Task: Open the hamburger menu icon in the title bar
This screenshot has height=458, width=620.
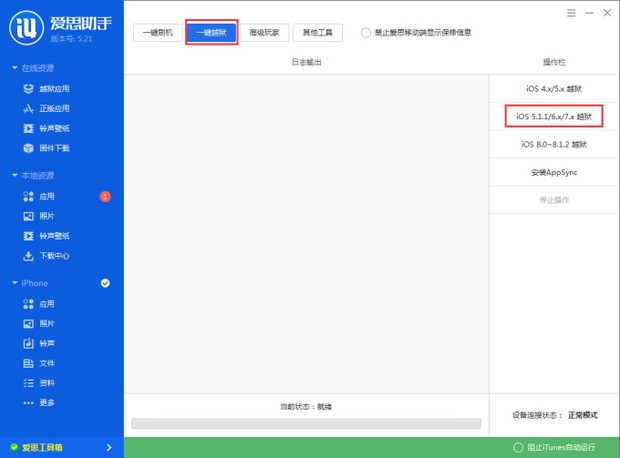Action: (x=571, y=13)
